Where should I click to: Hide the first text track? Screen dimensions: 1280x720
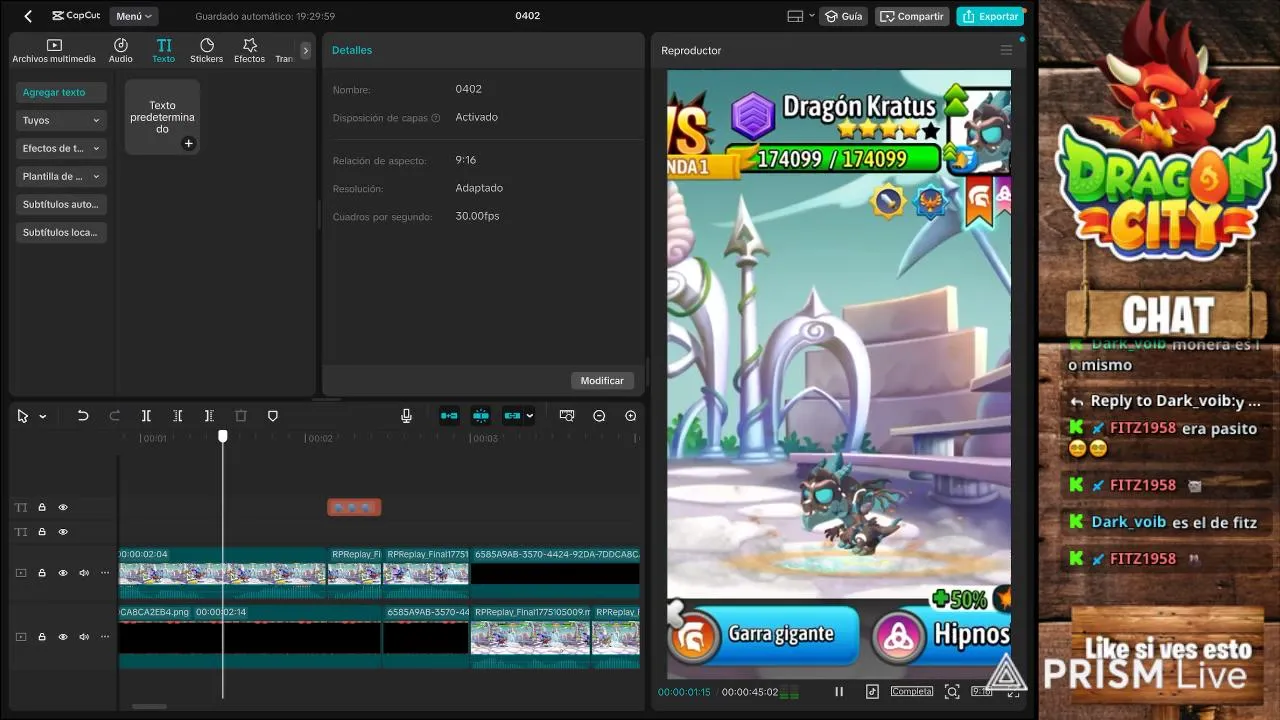pyautogui.click(x=63, y=507)
